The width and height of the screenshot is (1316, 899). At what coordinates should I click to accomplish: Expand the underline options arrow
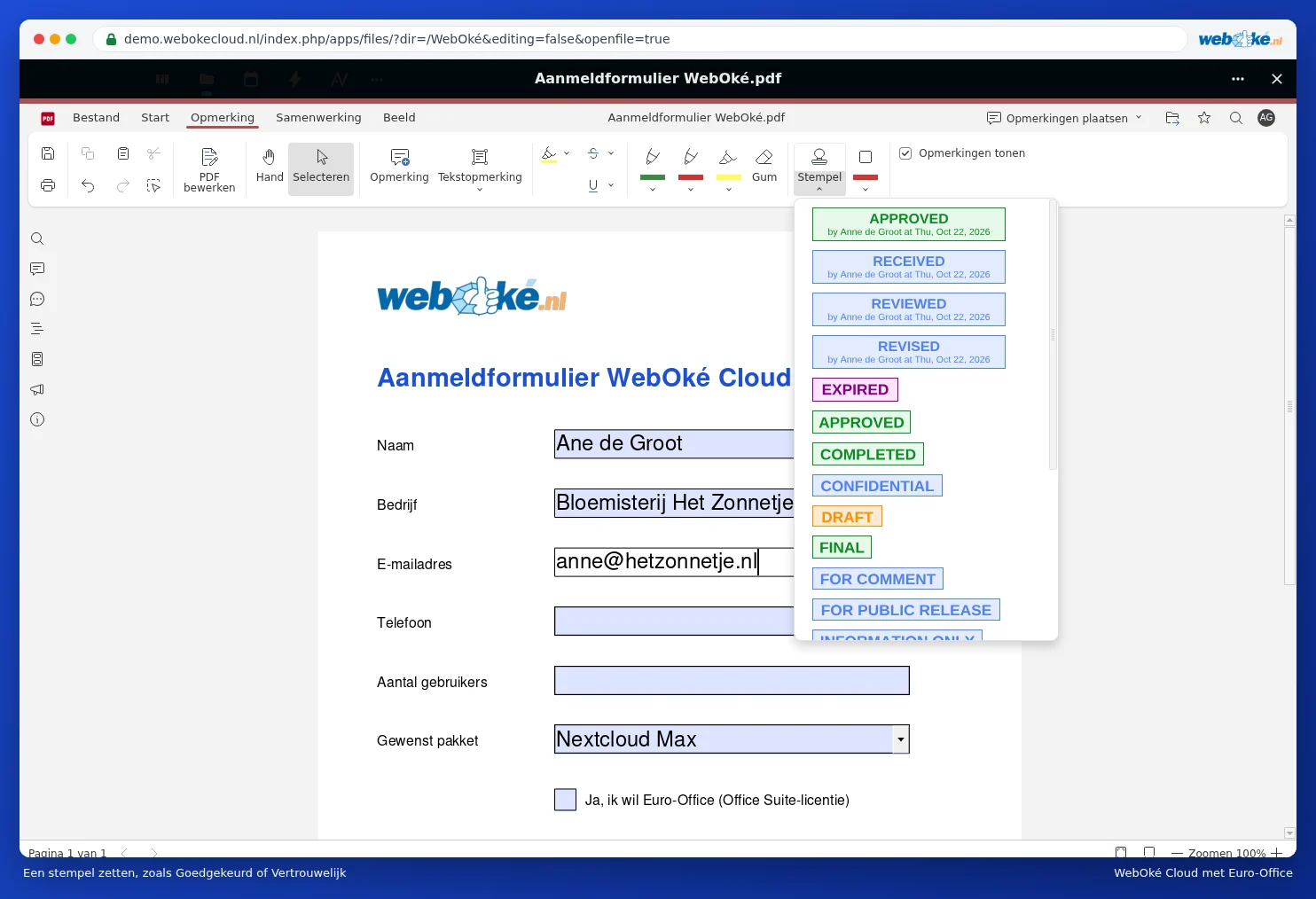[x=611, y=185]
